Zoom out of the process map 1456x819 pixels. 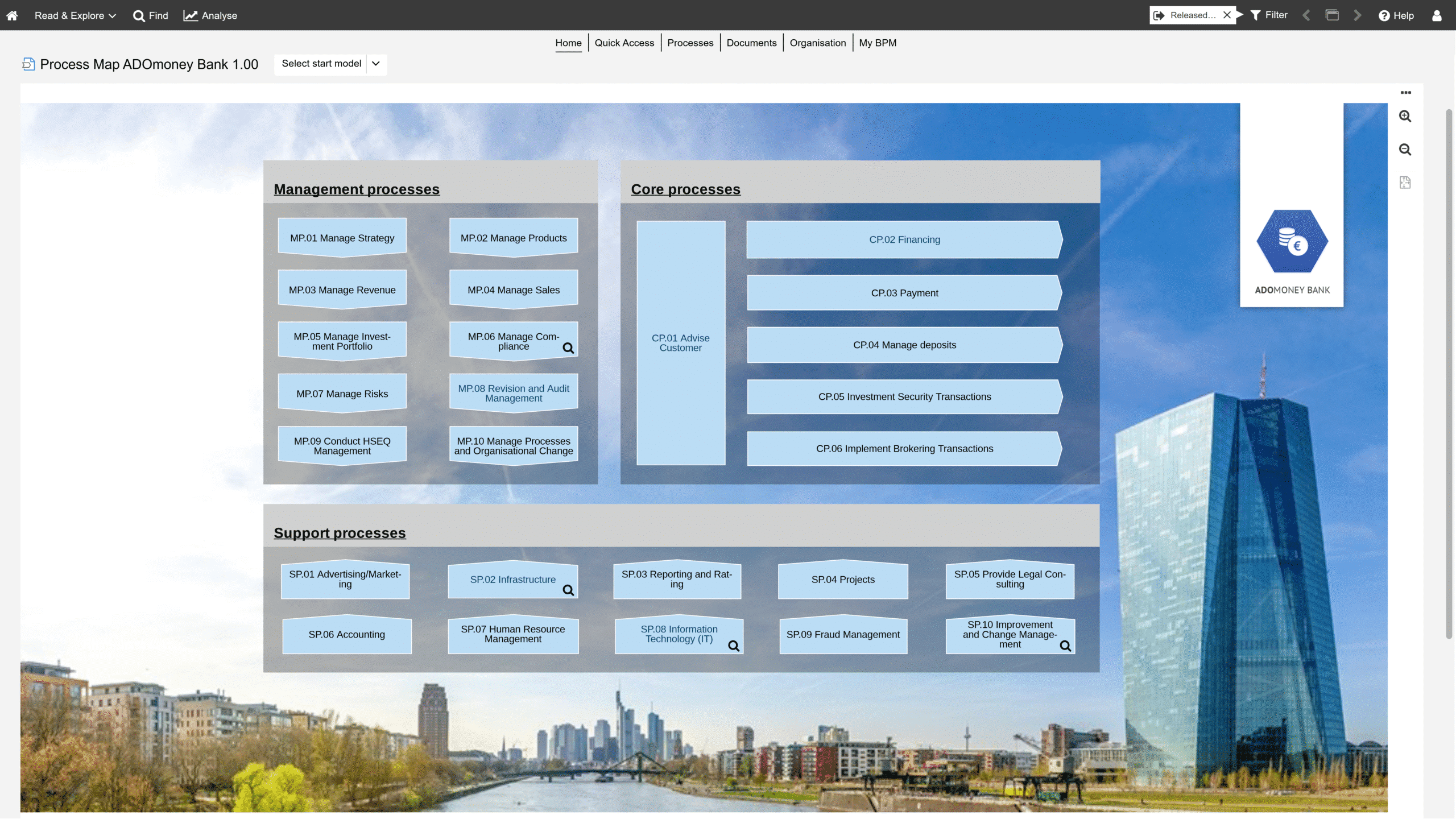(1405, 150)
